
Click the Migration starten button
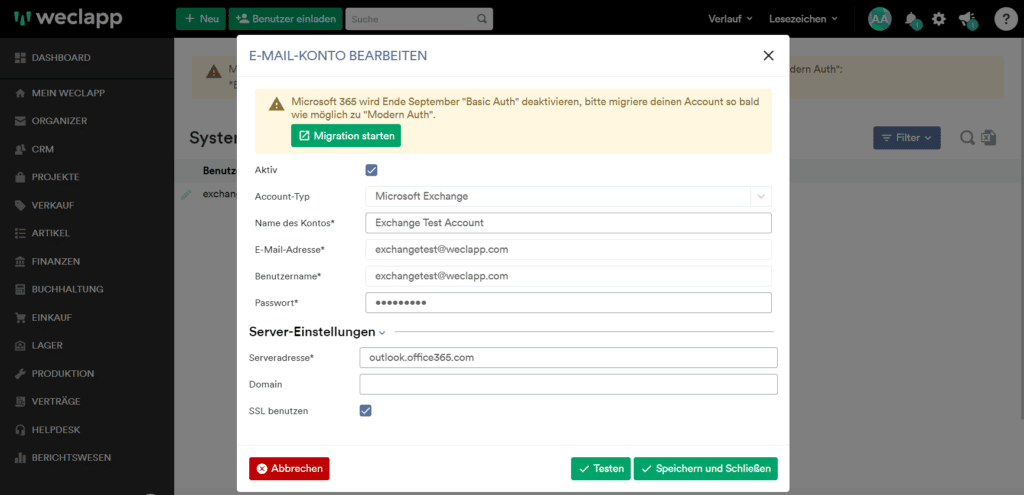point(346,135)
